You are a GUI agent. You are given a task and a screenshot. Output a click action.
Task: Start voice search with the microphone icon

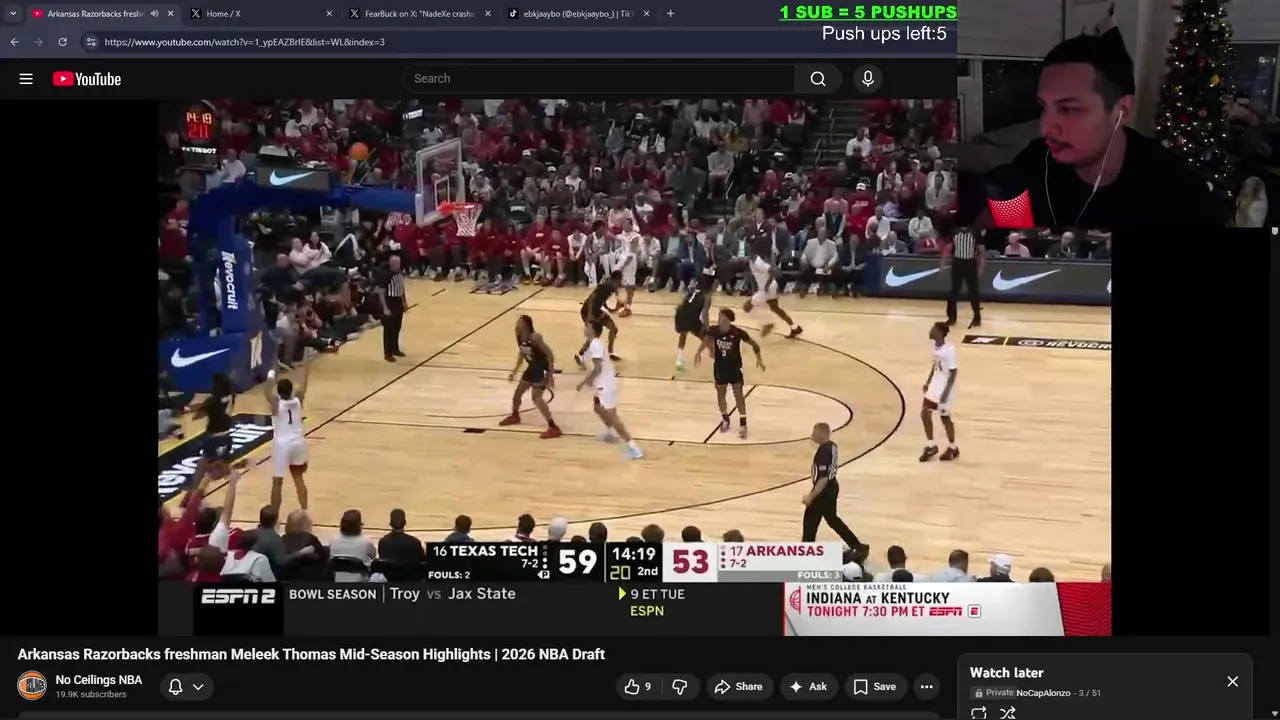(868, 79)
